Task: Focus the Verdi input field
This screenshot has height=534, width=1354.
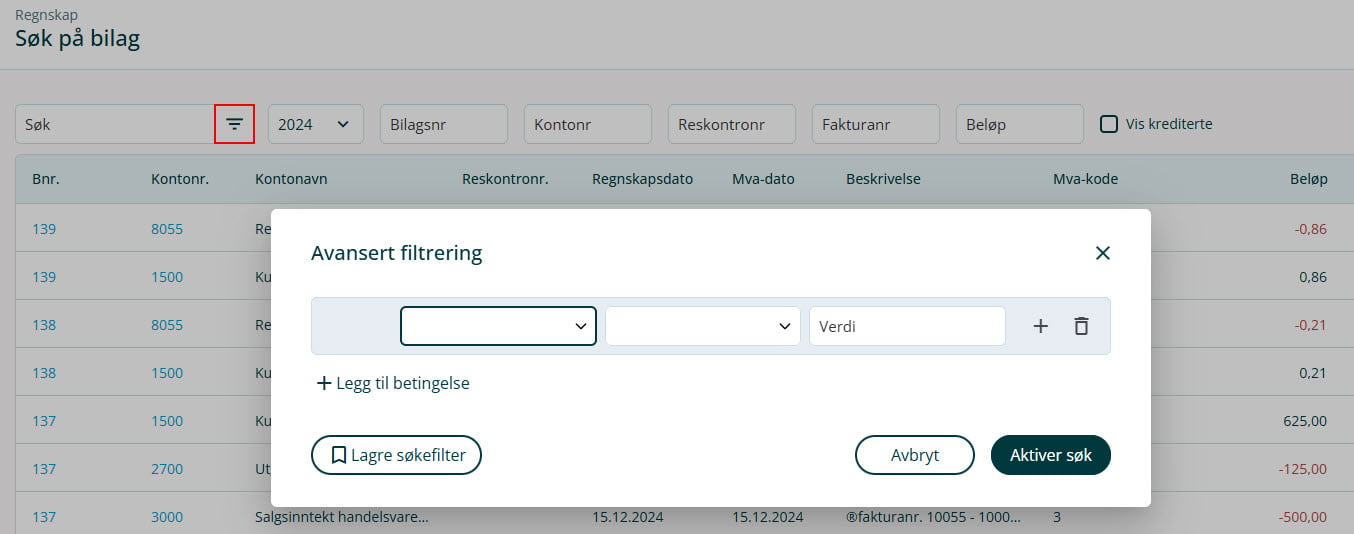Action: point(906,326)
